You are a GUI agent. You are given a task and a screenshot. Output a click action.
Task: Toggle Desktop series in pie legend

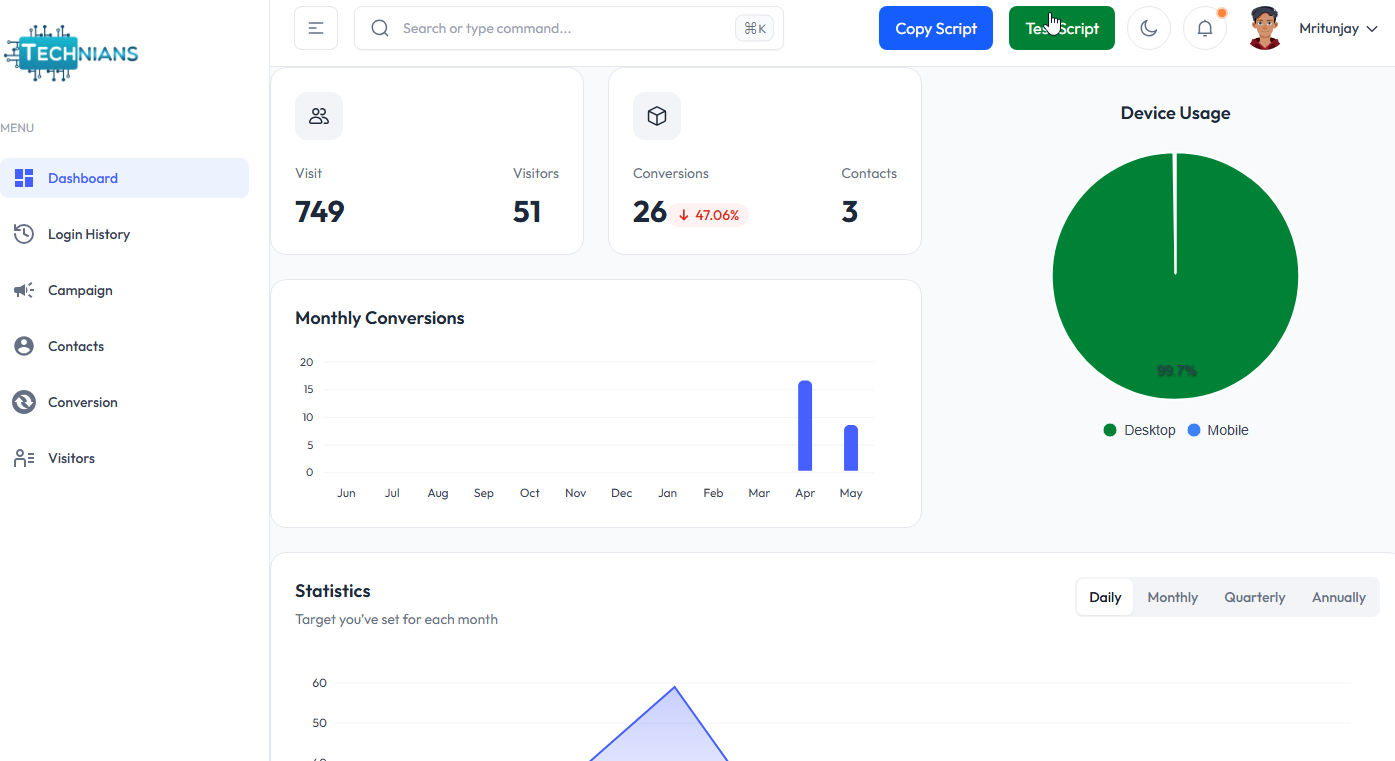tap(1140, 430)
